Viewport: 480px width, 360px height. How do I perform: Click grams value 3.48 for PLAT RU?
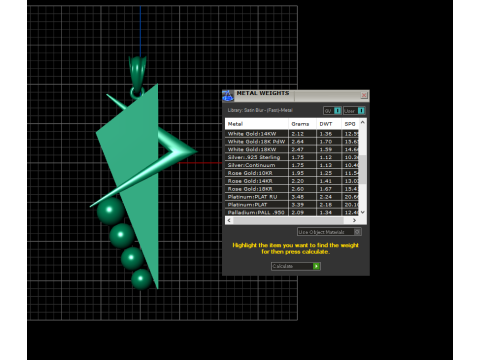click(298, 197)
